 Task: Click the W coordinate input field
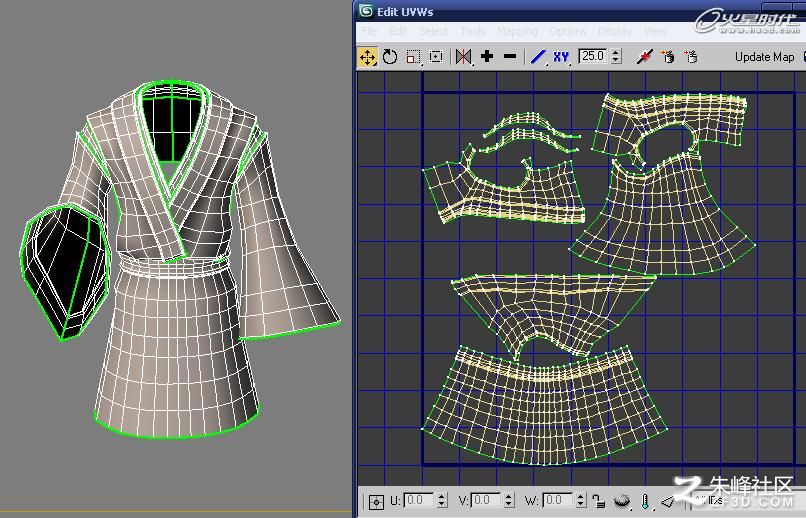click(558, 500)
